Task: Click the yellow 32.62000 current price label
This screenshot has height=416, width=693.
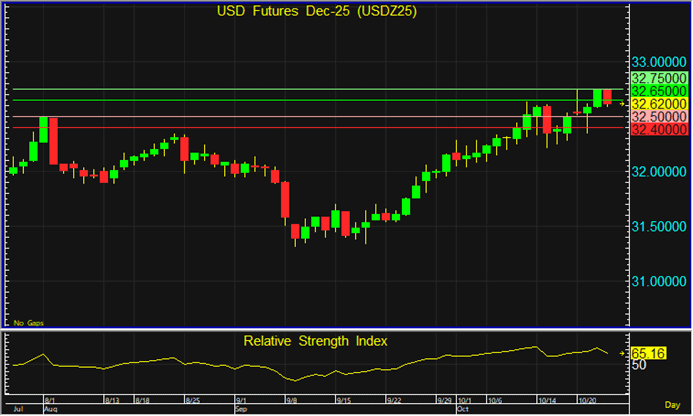Action: 658,103
